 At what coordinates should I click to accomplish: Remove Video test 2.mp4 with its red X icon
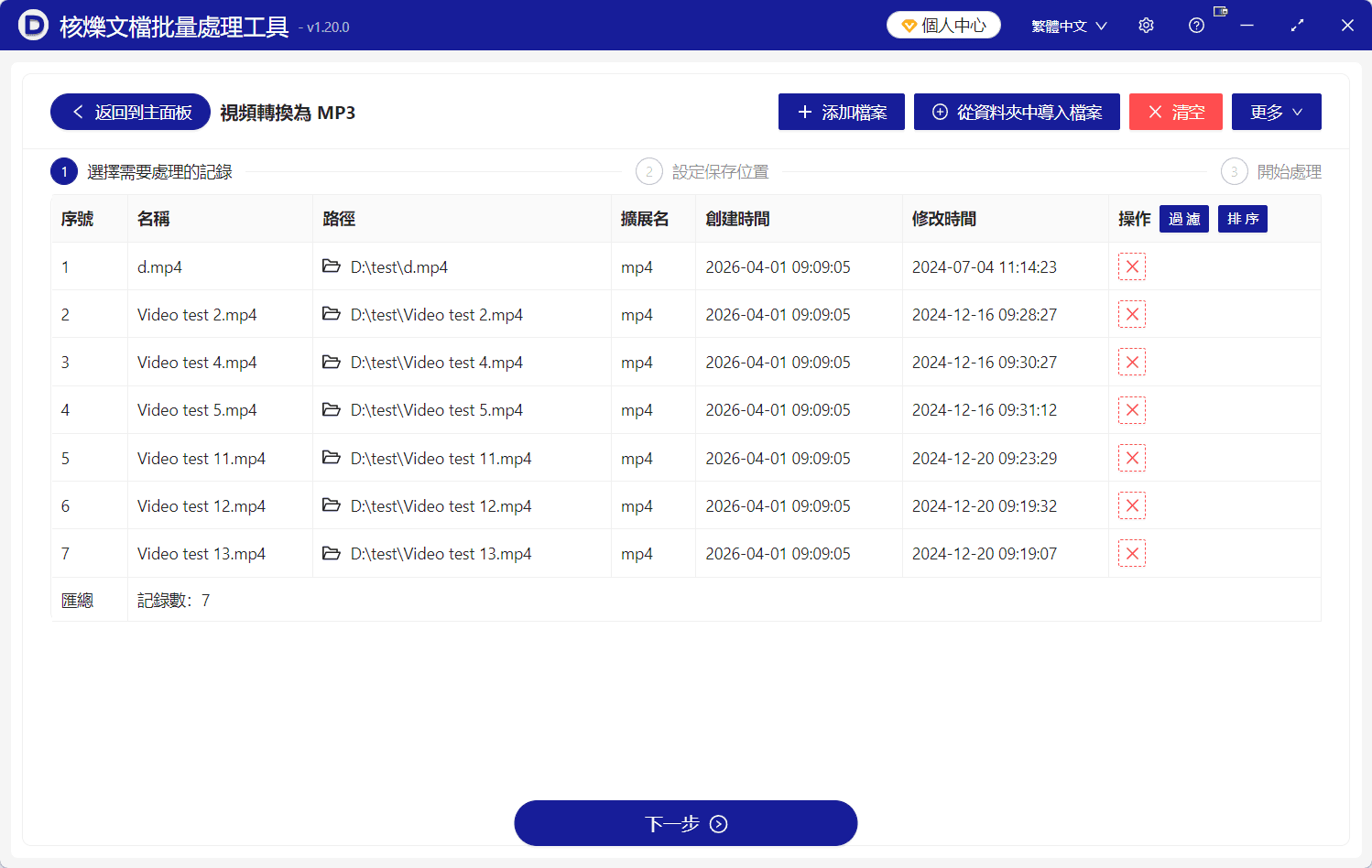click(x=1132, y=314)
